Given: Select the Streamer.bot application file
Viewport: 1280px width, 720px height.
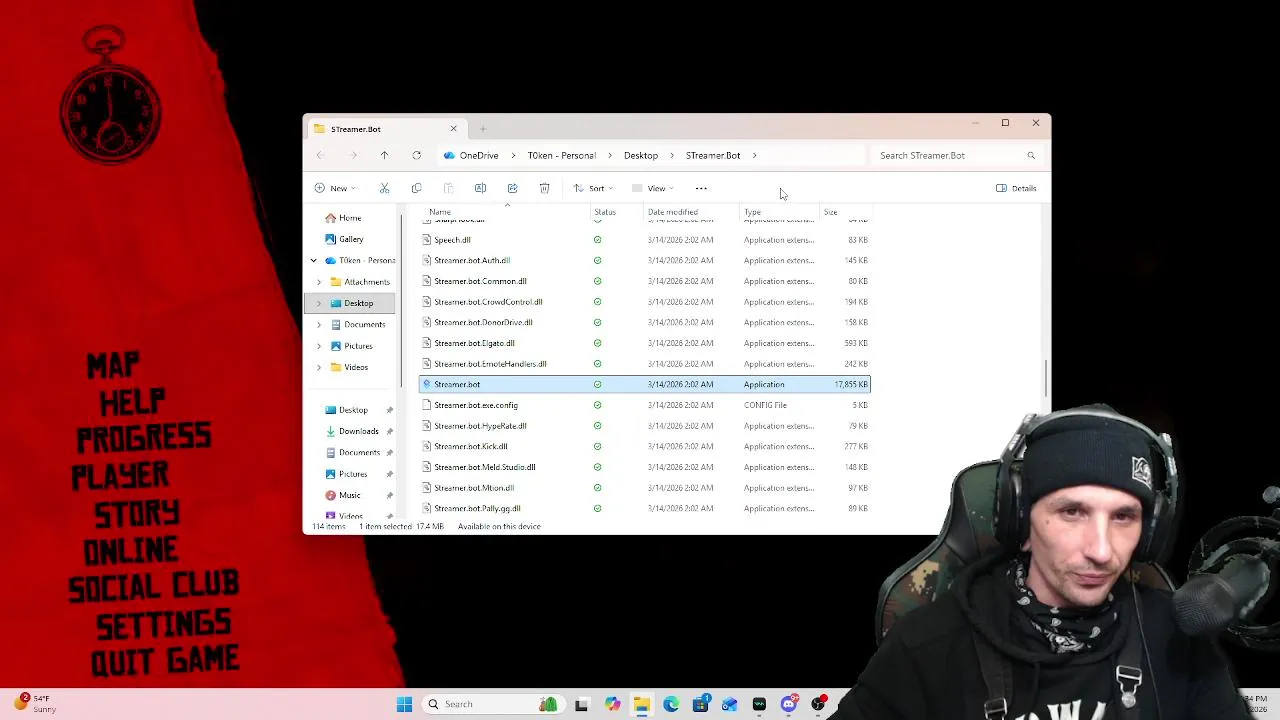Looking at the screenshot, I should click(x=644, y=384).
